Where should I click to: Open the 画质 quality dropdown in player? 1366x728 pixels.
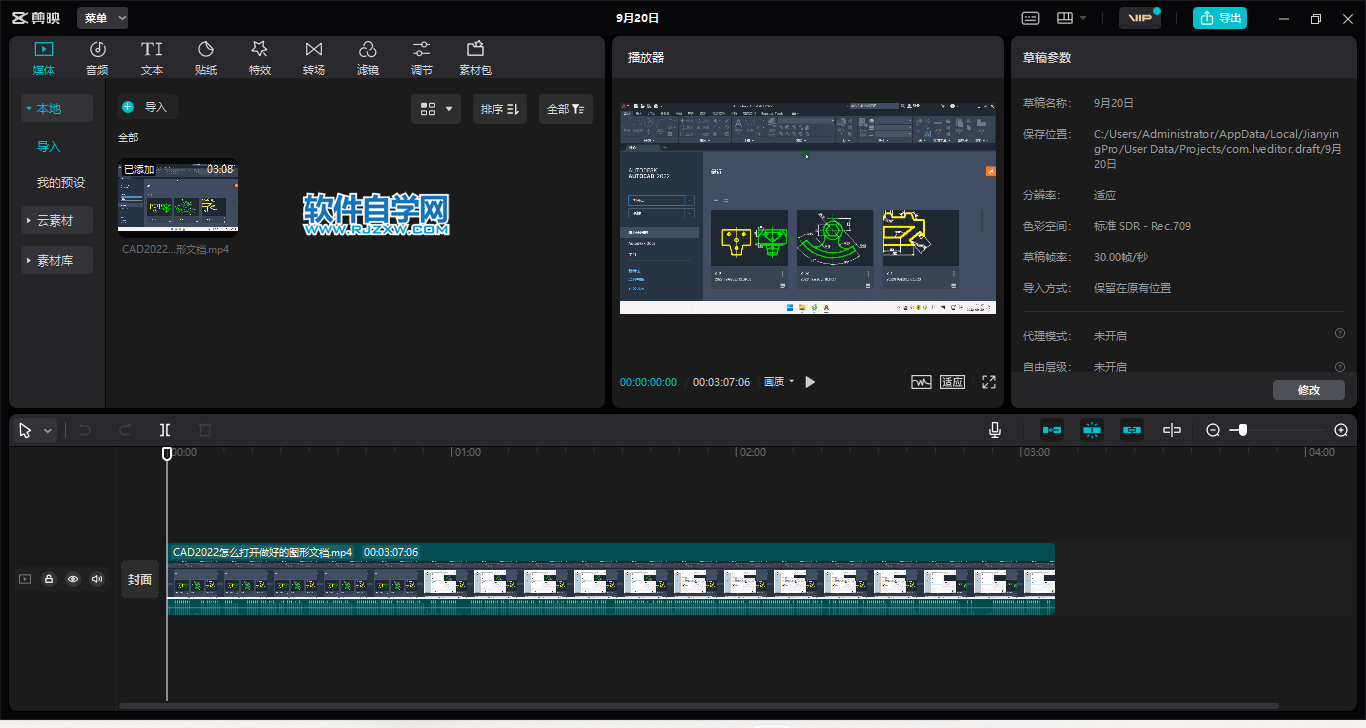point(779,382)
